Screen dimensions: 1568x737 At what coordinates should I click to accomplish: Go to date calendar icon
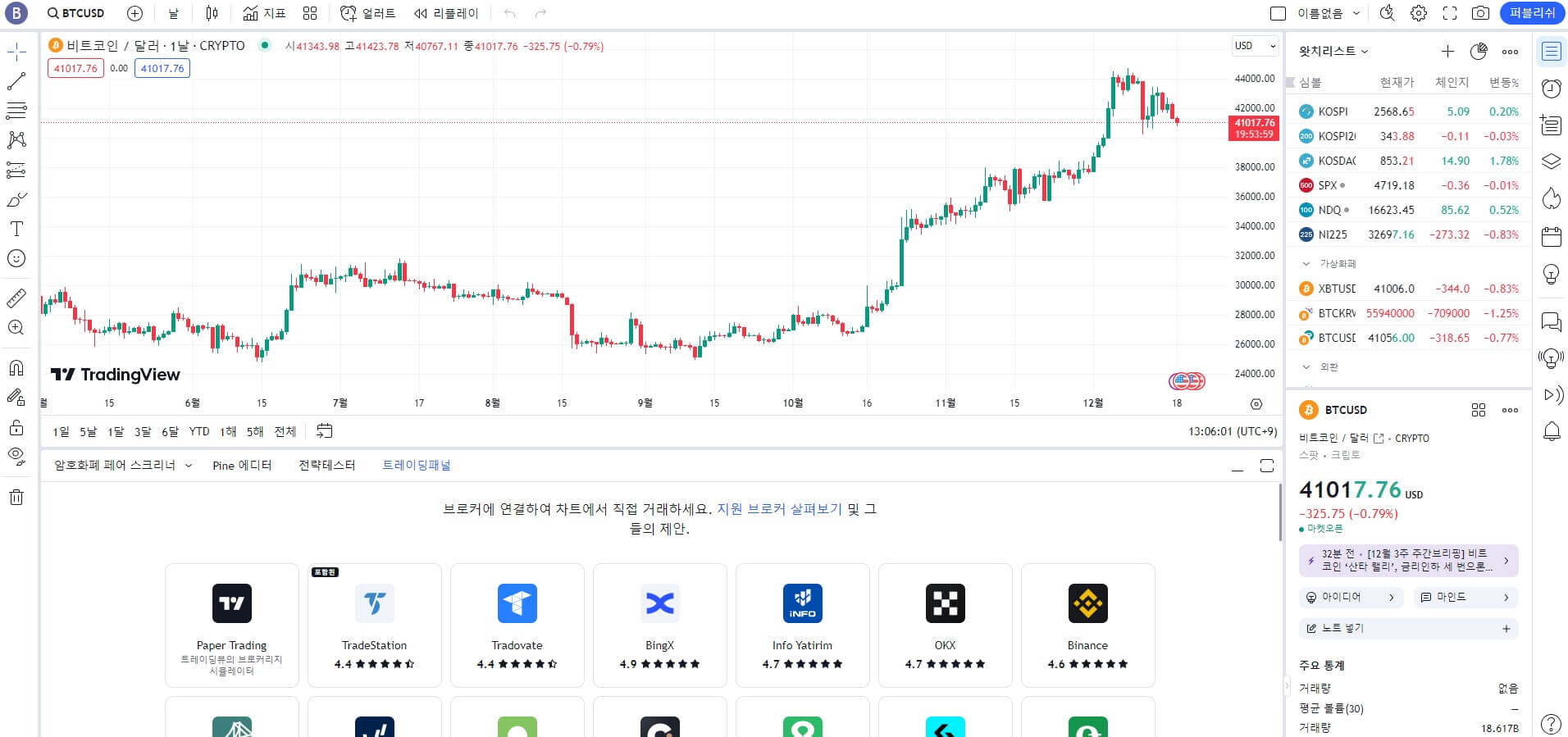[324, 431]
